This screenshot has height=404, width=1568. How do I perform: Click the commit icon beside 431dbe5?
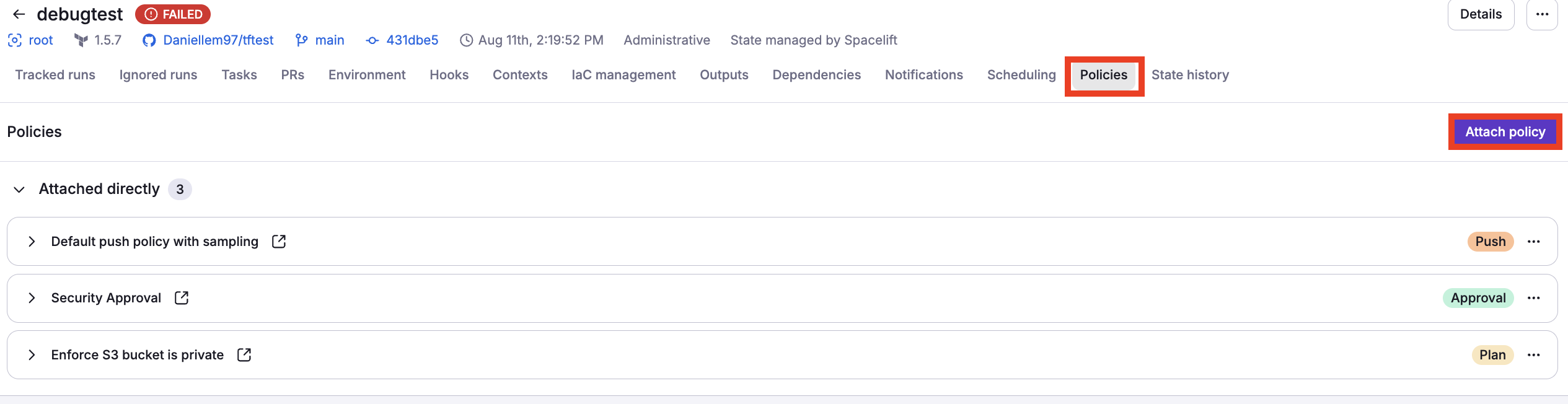[x=372, y=40]
